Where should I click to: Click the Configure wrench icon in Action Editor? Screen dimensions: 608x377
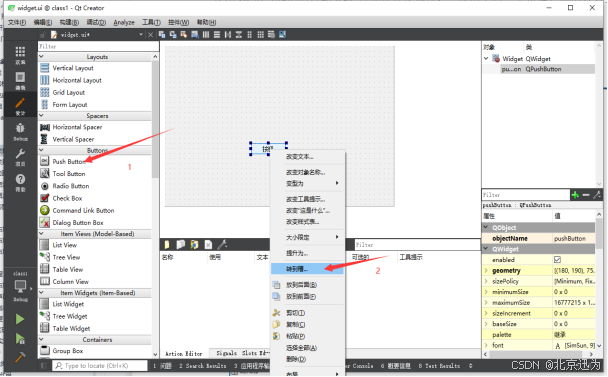click(222, 244)
